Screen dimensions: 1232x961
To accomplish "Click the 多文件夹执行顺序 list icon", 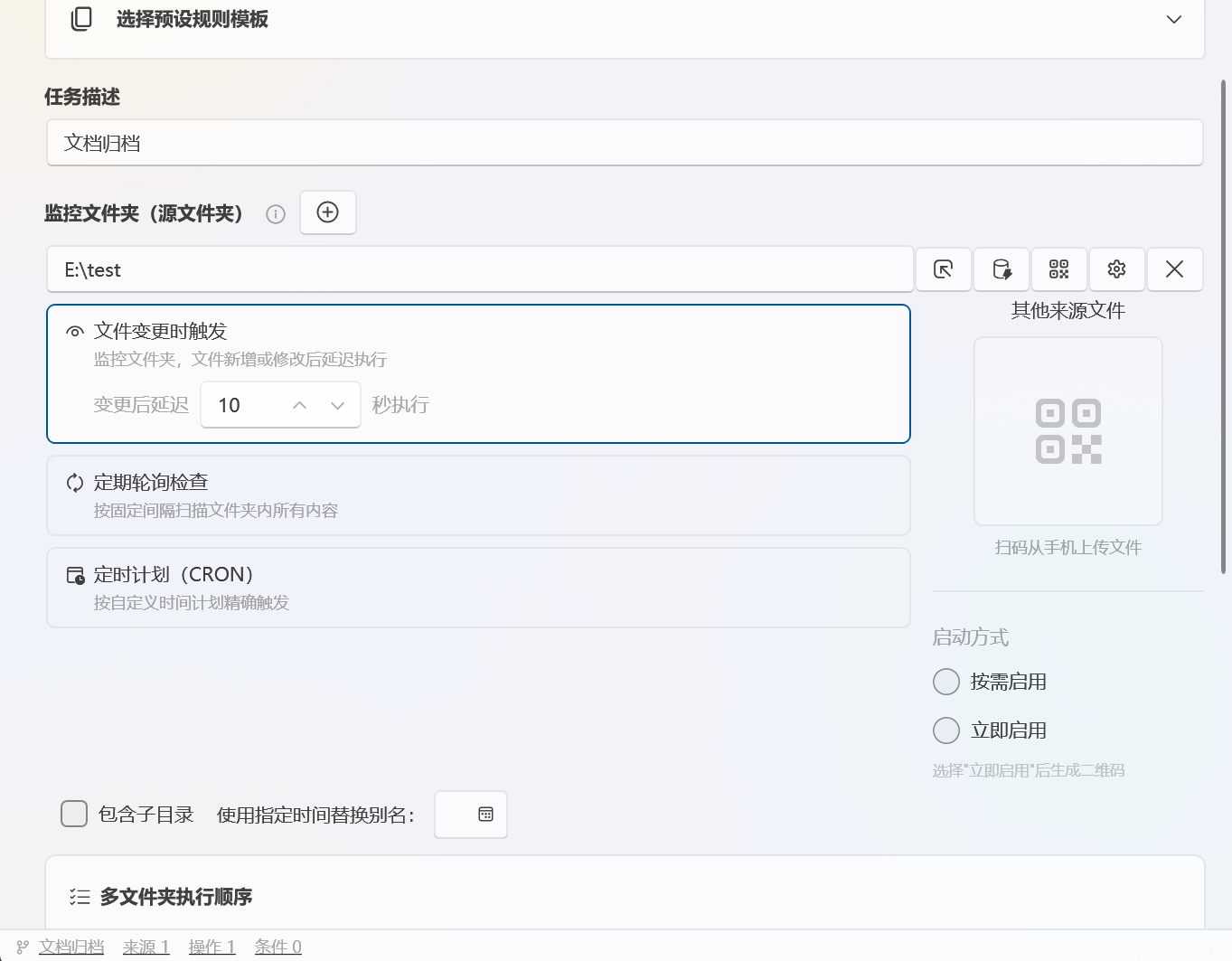I will (80, 897).
